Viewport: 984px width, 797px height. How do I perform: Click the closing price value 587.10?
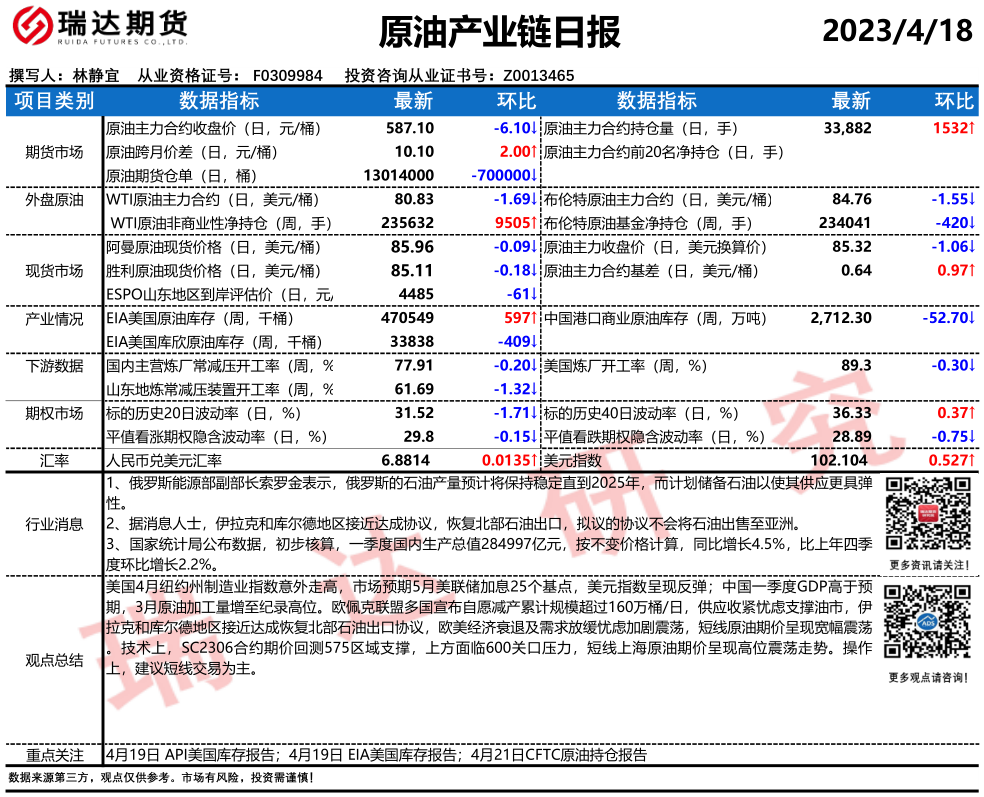pyautogui.click(x=410, y=128)
